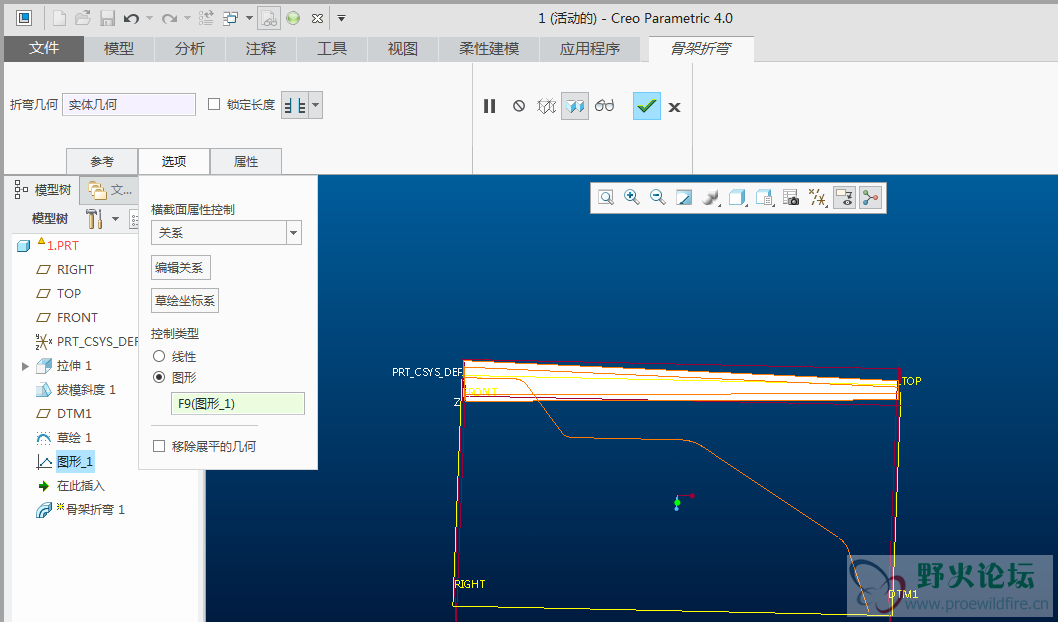Switch to the 模型 ribbon tab

click(x=119, y=49)
